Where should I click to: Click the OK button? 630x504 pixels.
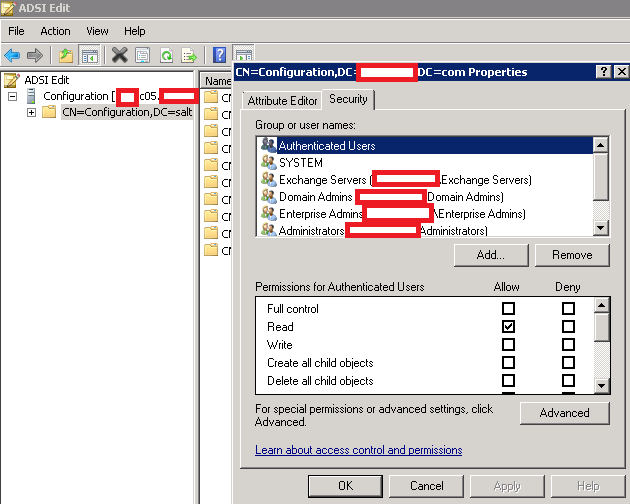click(345, 486)
